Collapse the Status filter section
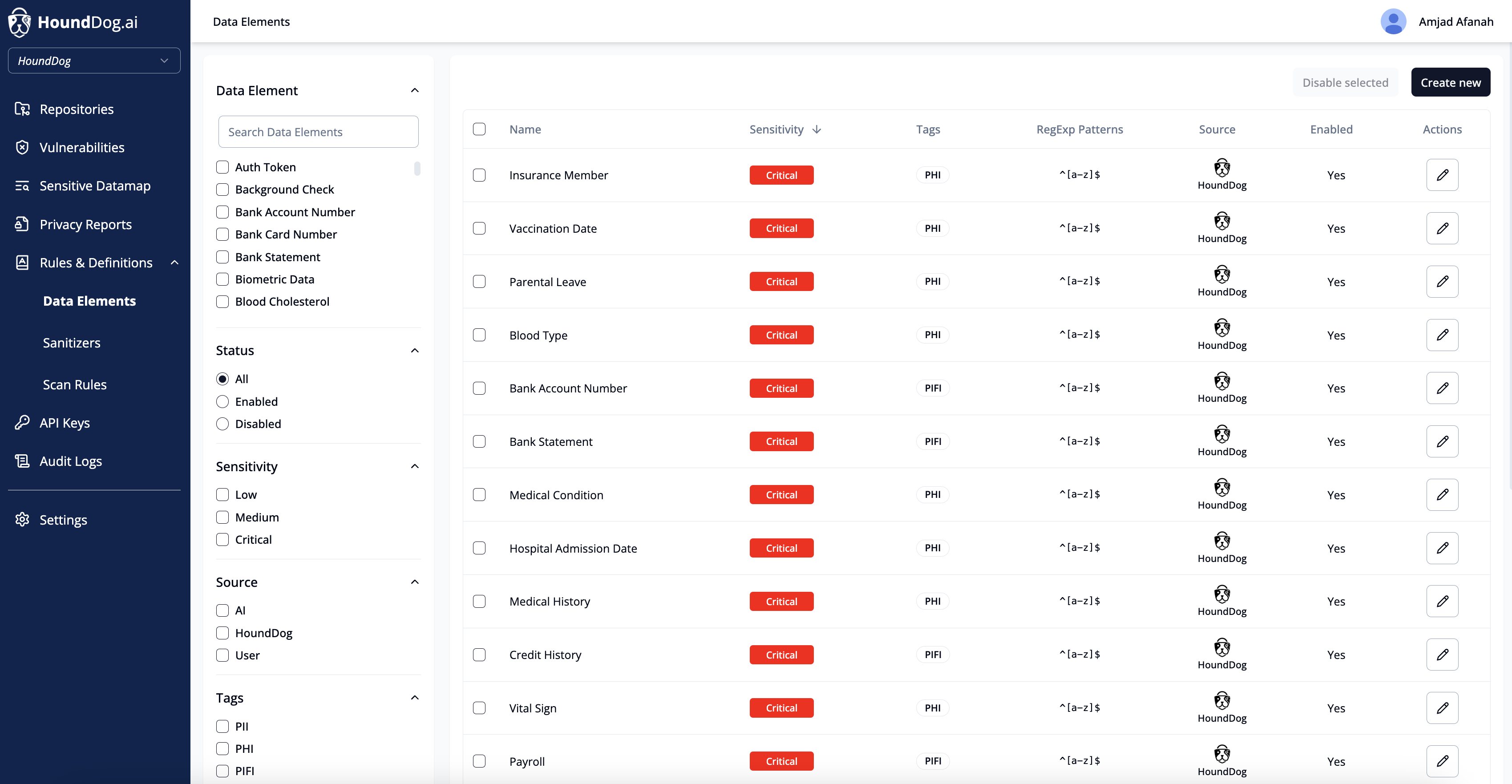This screenshot has height=784, width=1512. tap(414, 350)
